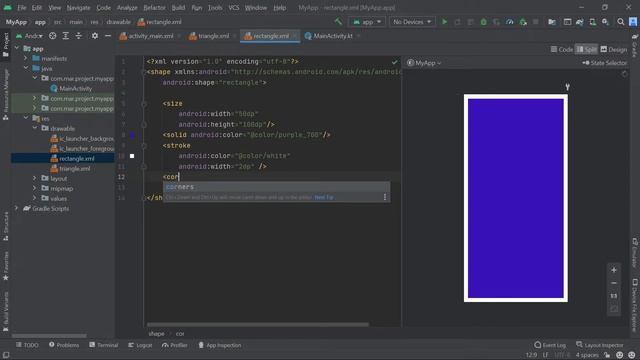The image size is (640, 360).
Task: Open the Build menu
Action: [178, 8]
